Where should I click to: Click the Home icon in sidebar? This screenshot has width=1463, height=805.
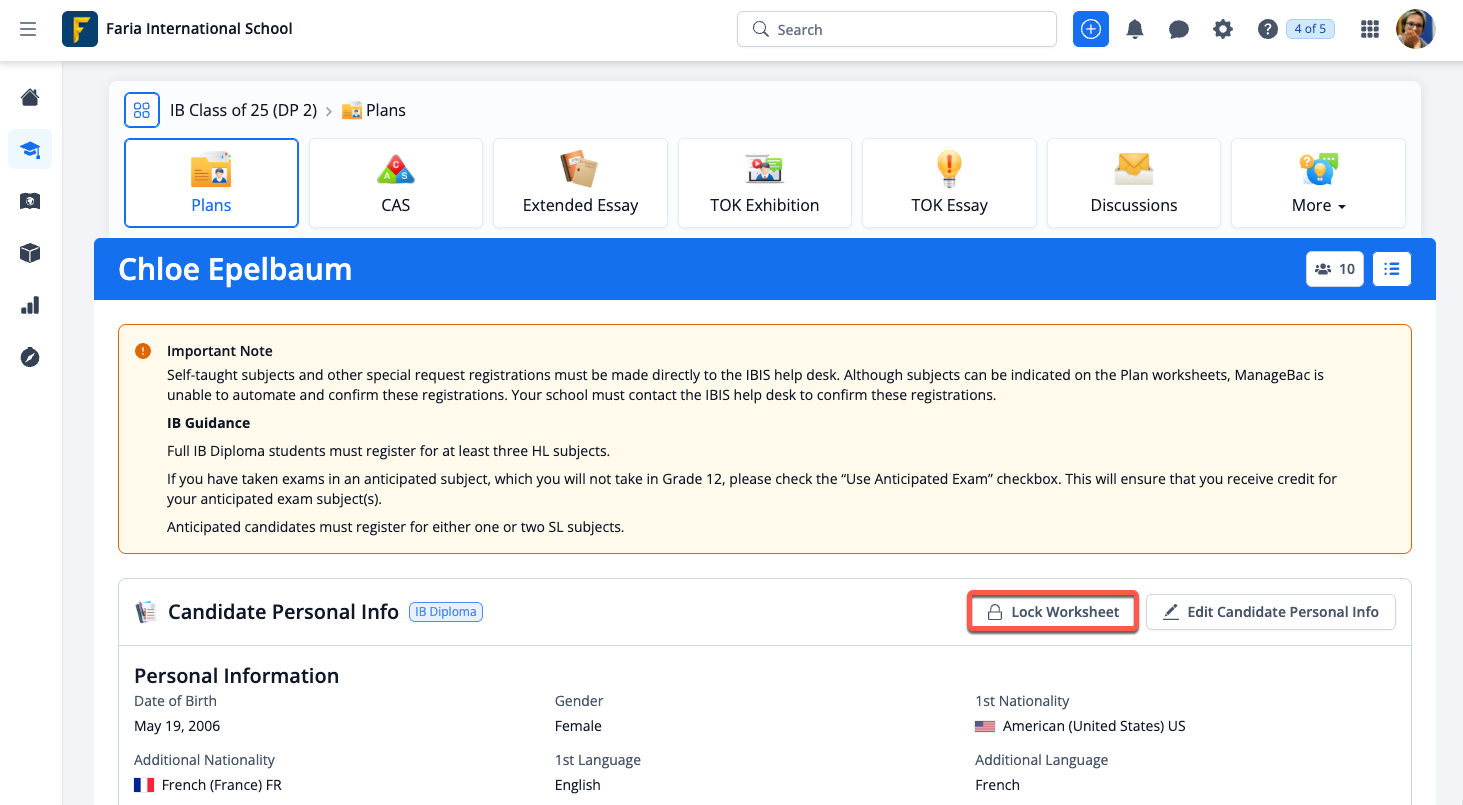pos(30,97)
